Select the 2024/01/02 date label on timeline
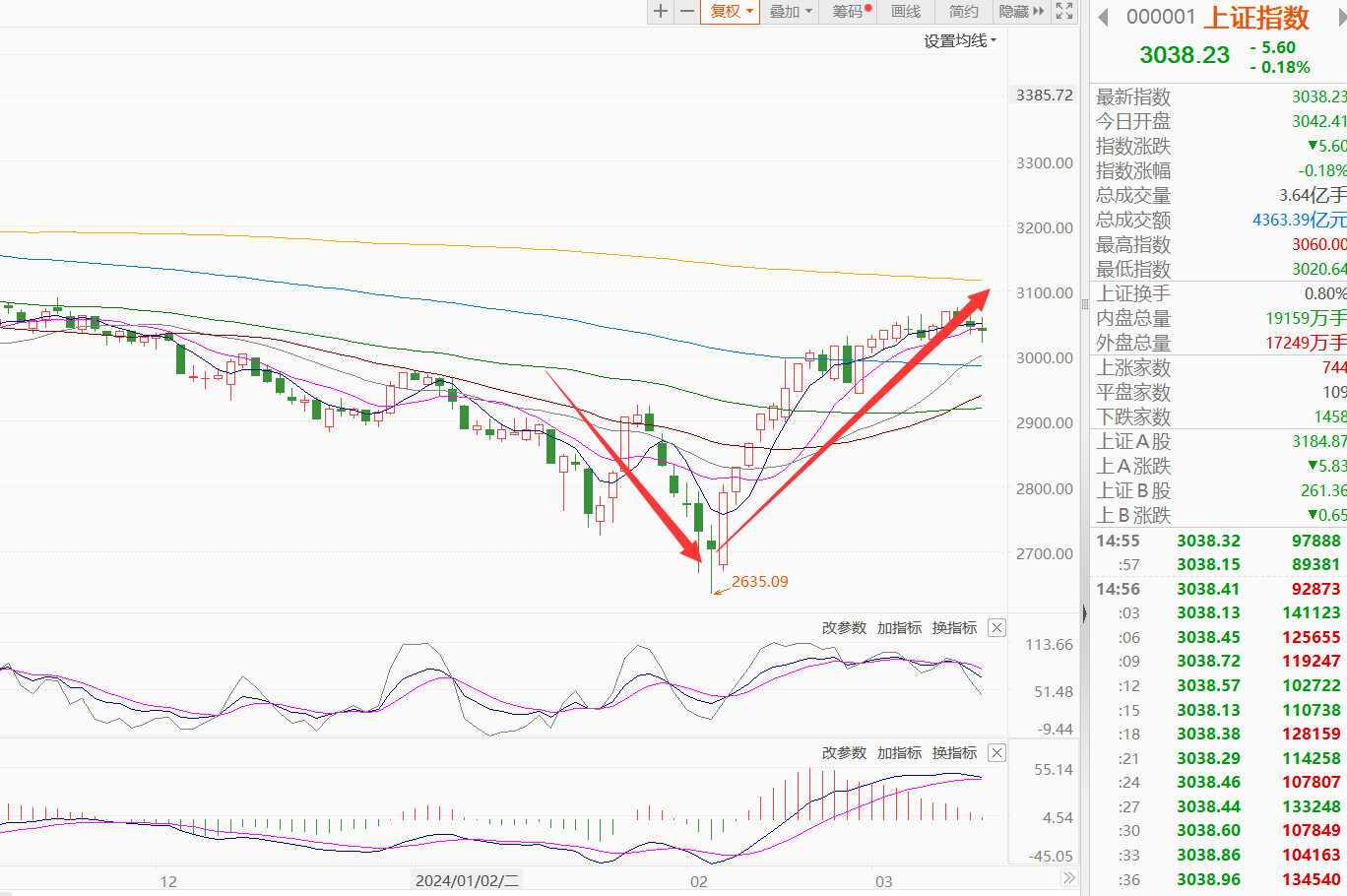The image size is (1347, 896). tap(467, 881)
